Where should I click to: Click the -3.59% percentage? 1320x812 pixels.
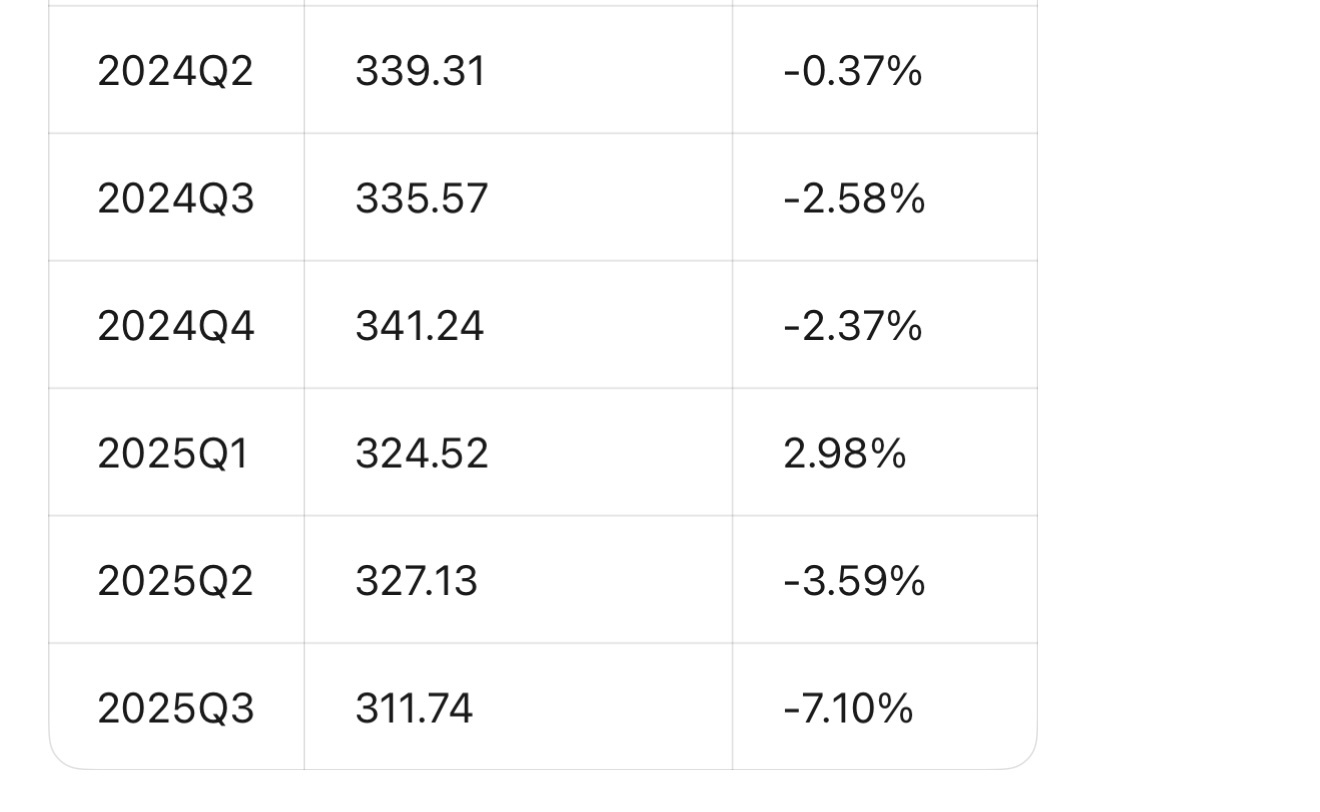[854, 581]
